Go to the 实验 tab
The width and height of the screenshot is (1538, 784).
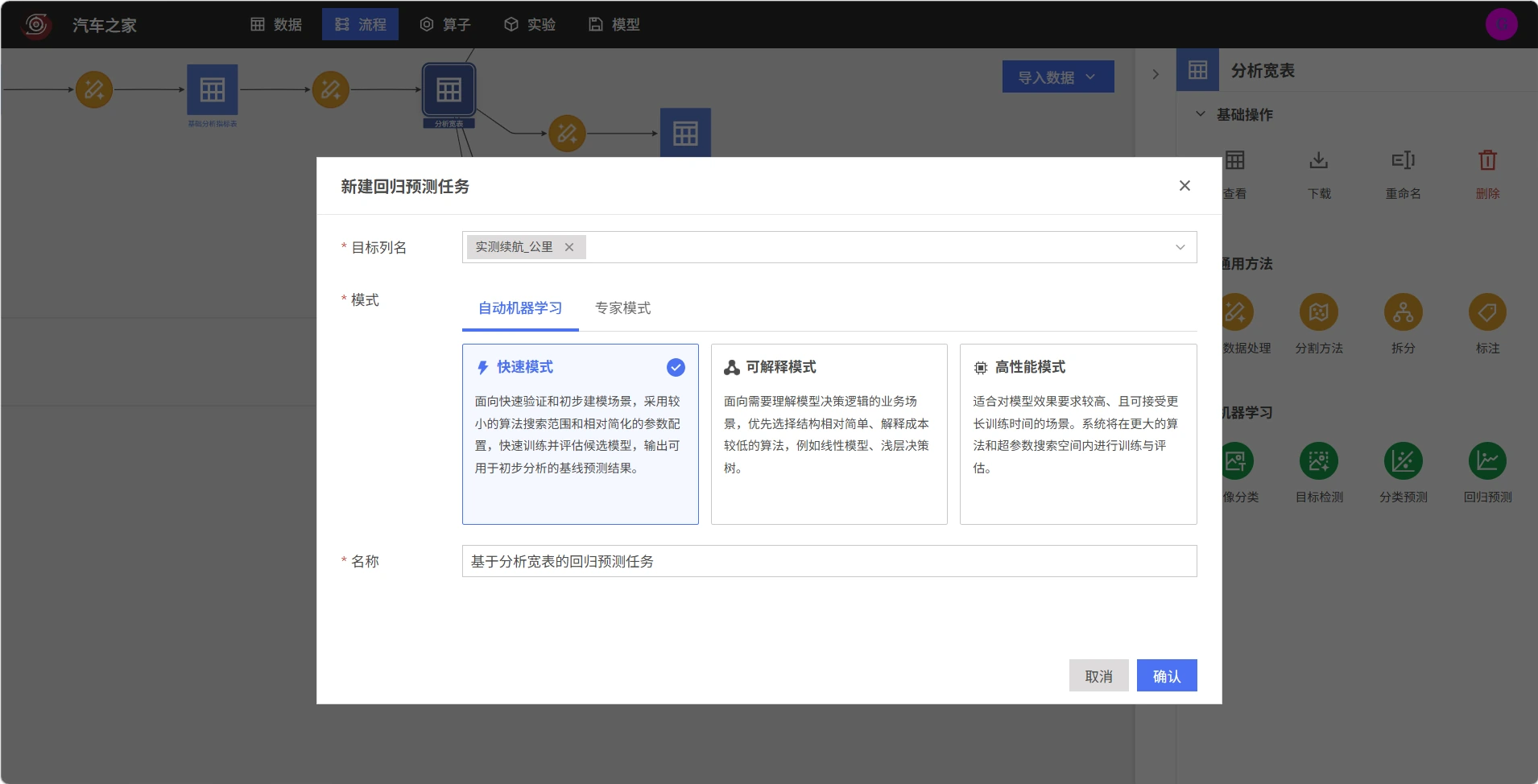point(530,24)
